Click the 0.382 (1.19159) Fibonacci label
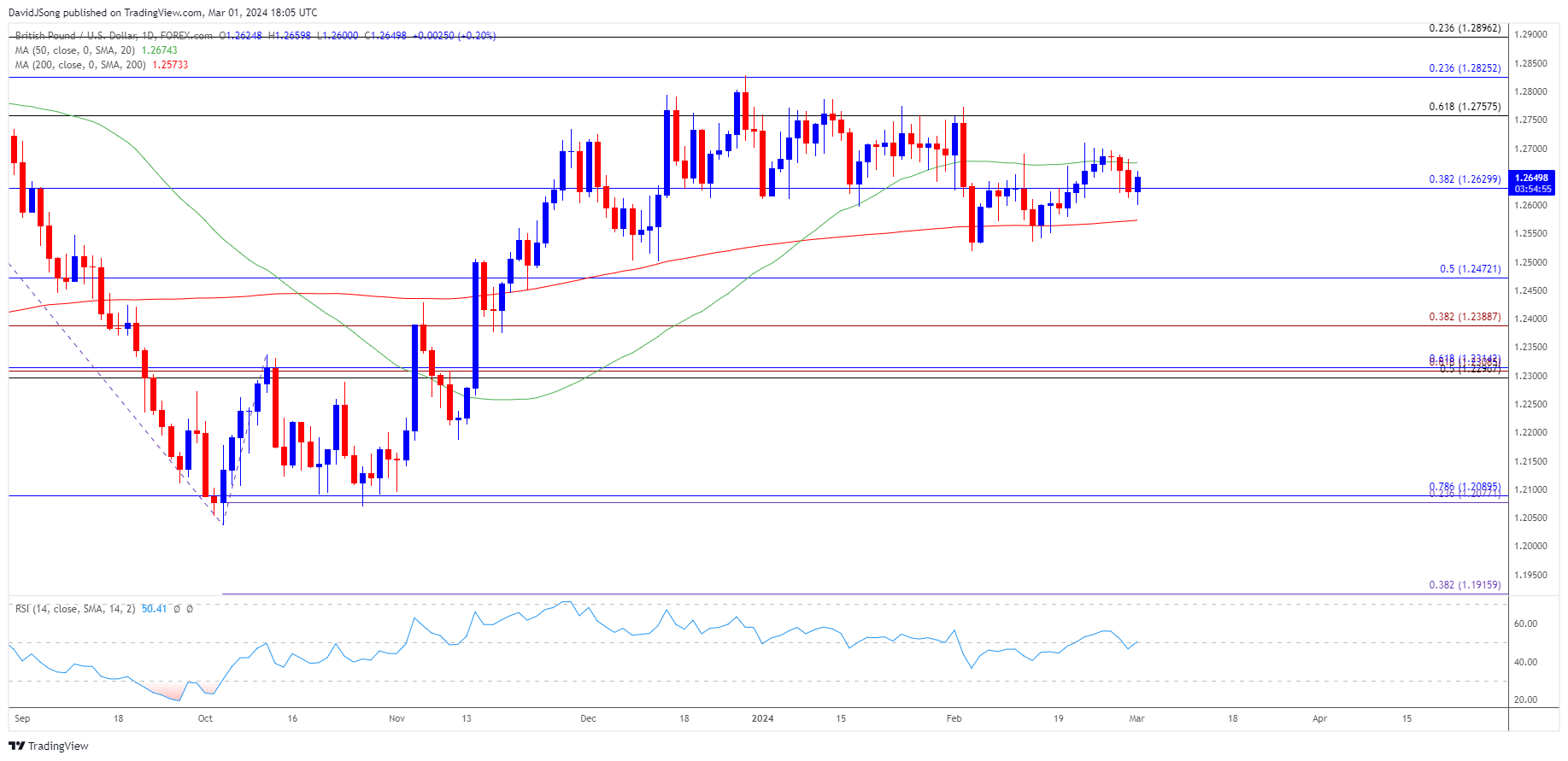The width and height of the screenshot is (1568, 761). click(1465, 585)
